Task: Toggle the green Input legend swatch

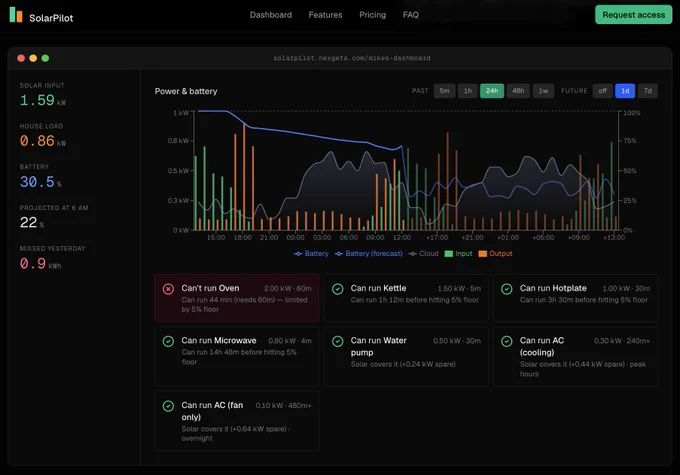Action: pos(449,253)
